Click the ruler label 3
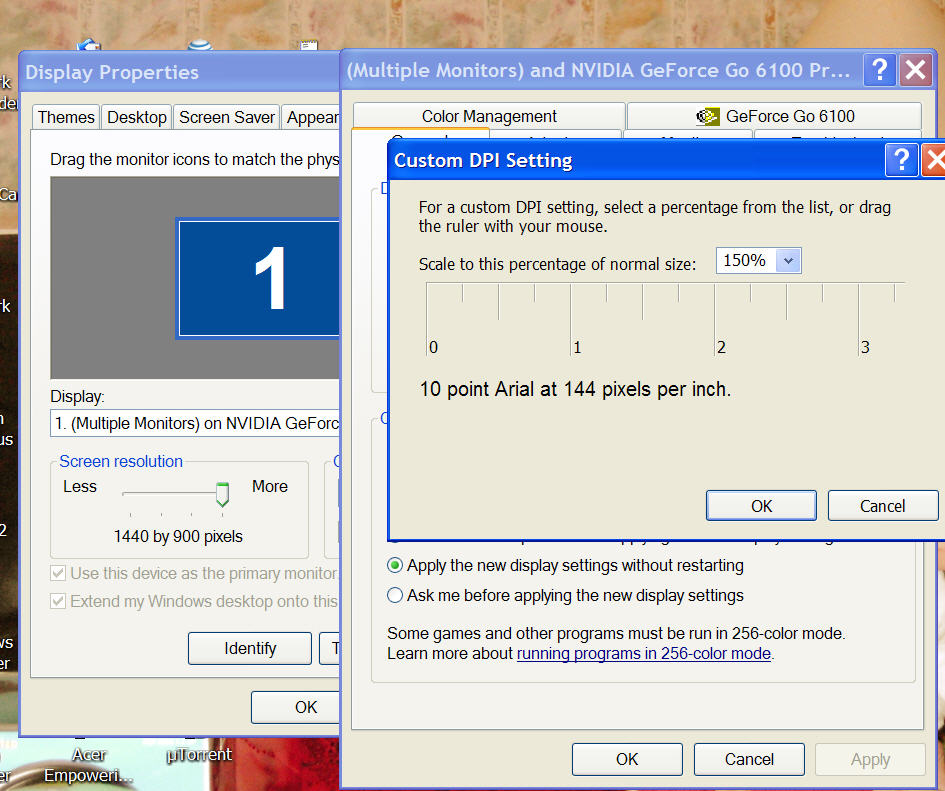This screenshot has width=945, height=791. coord(865,347)
